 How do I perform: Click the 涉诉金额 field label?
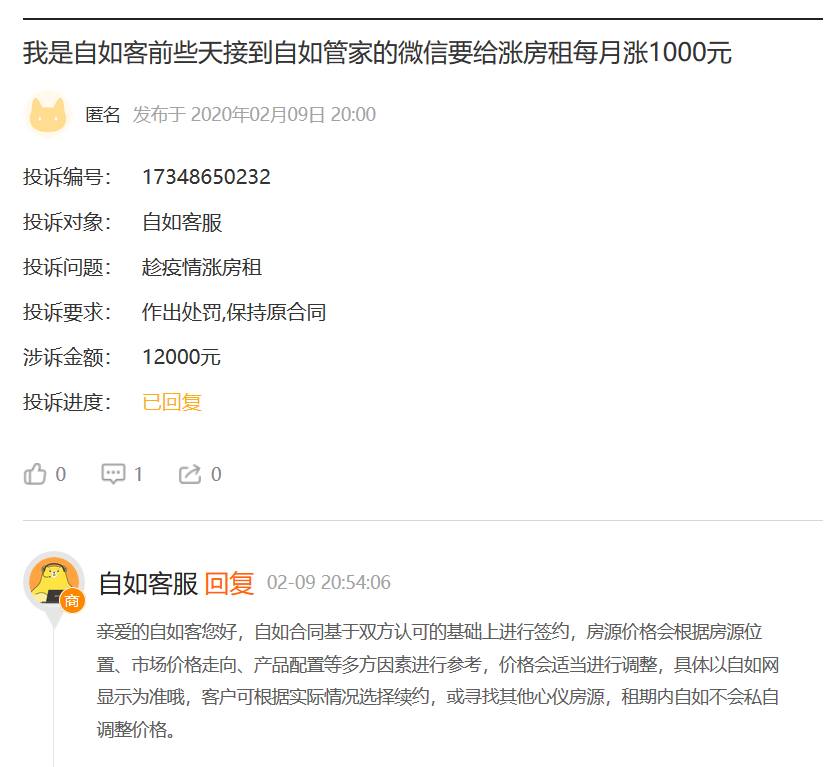67,357
